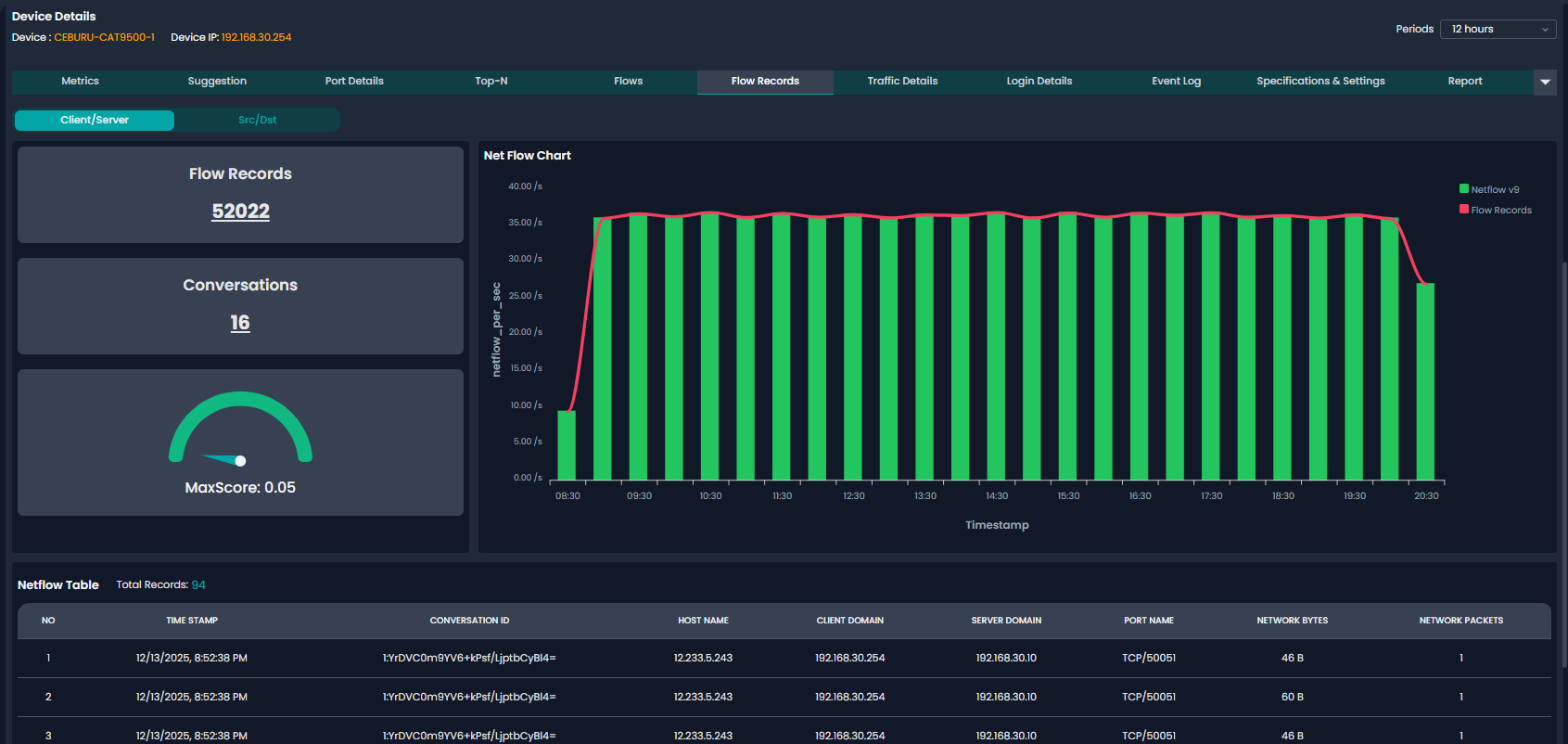
Task: Select the Top-N tab
Action: coord(491,82)
